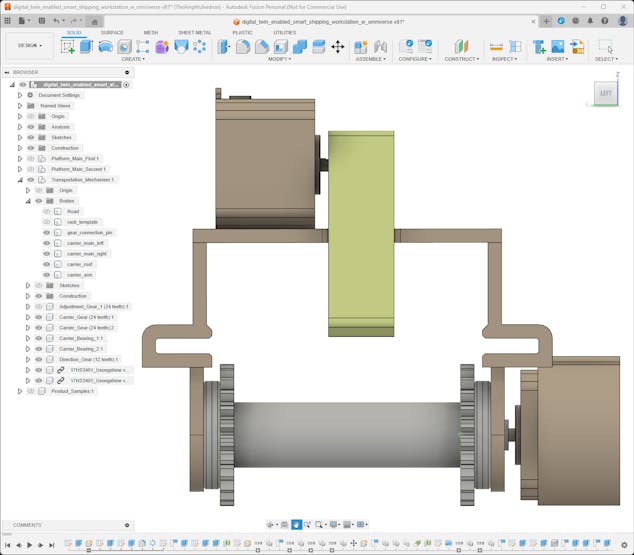Click the Save icon in title bar
This screenshot has height=555, width=634.
click(40, 20)
